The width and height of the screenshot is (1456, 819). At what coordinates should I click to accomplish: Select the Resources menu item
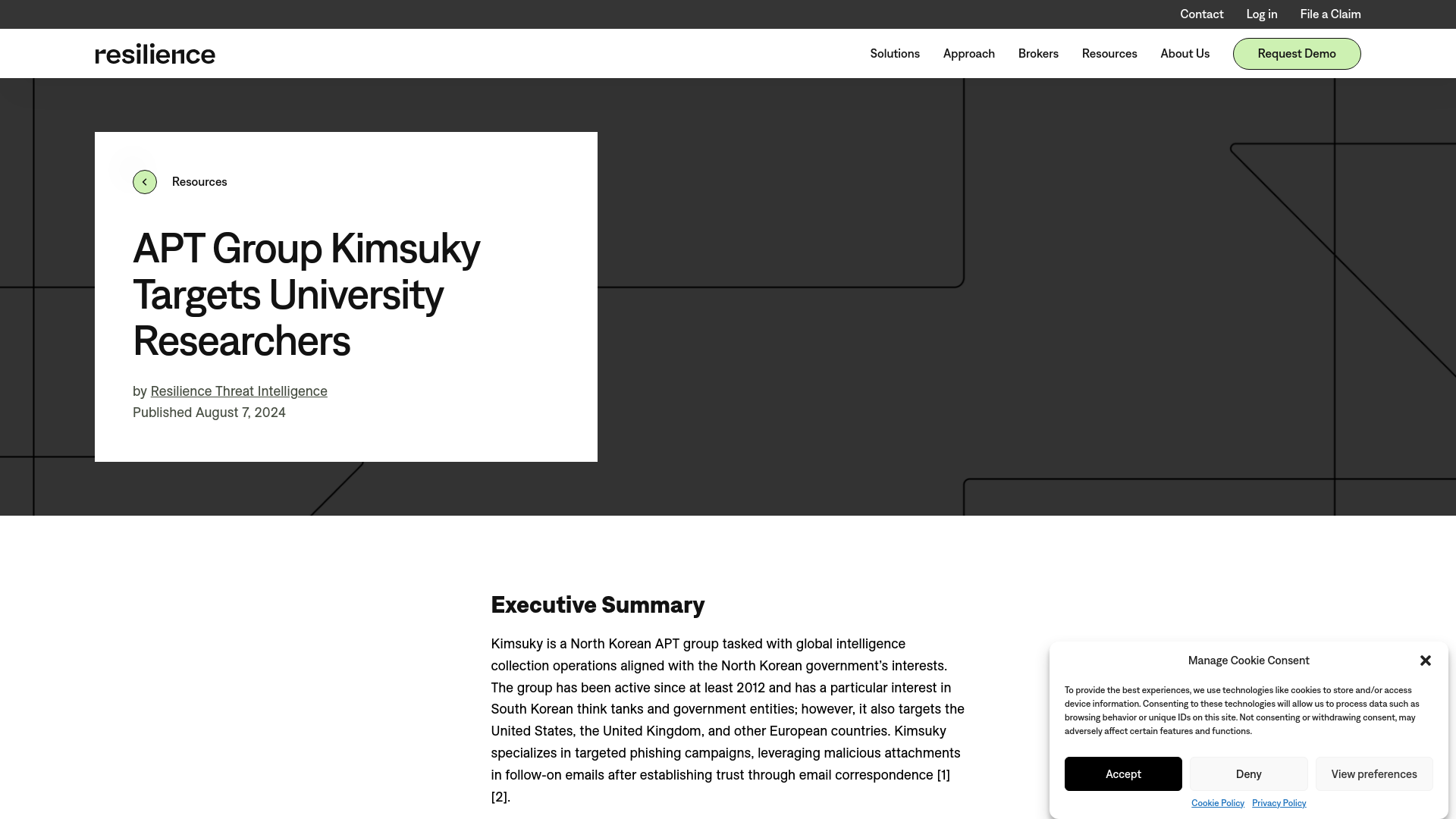[1109, 53]
